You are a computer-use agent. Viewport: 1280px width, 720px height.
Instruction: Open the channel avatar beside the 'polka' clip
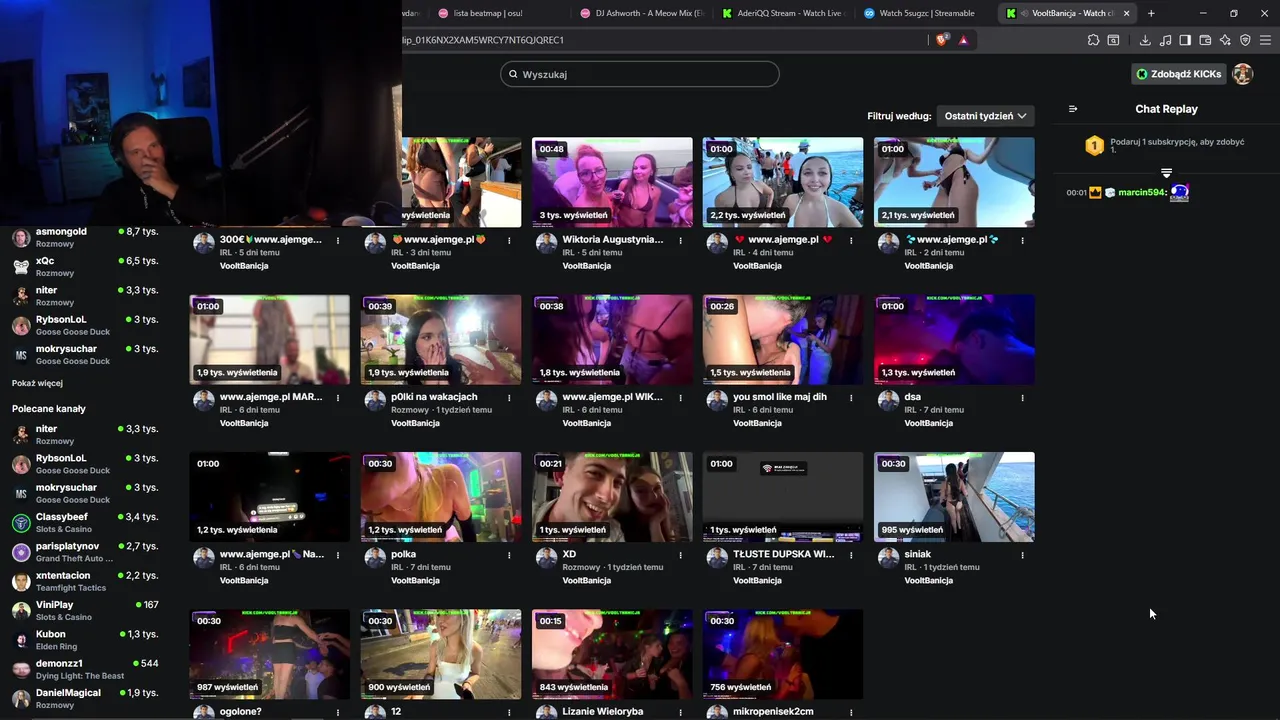[x=375, y=558]
